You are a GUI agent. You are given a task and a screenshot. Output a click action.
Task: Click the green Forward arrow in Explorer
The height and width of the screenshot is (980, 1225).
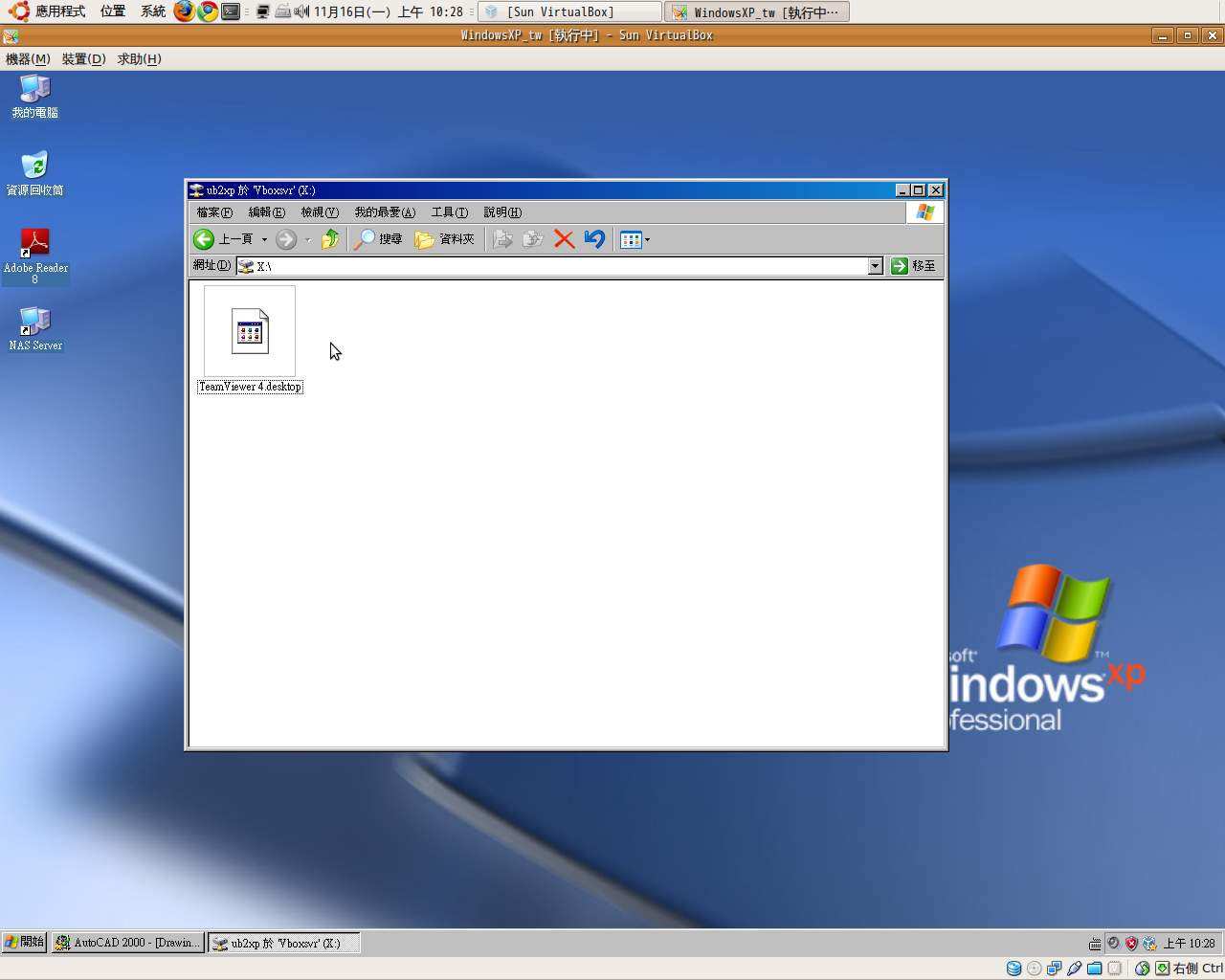[x=286, y=239]
